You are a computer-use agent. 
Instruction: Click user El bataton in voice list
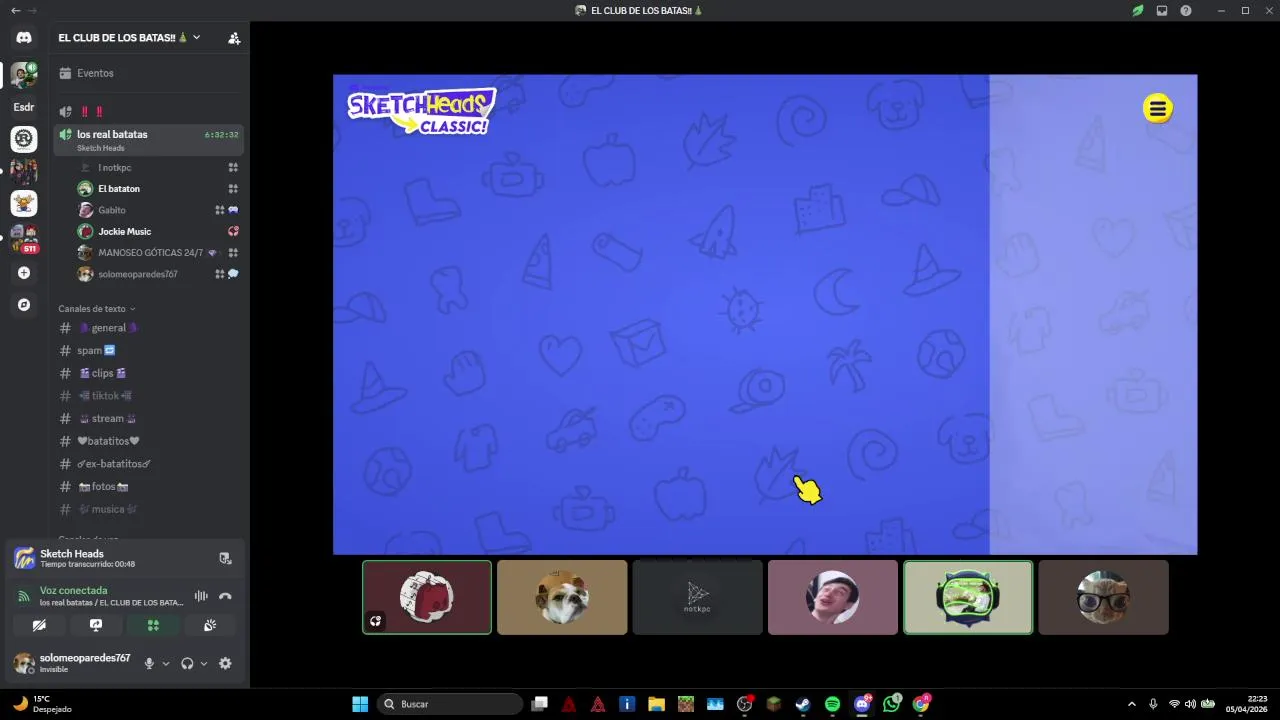(x=158, y=189)
